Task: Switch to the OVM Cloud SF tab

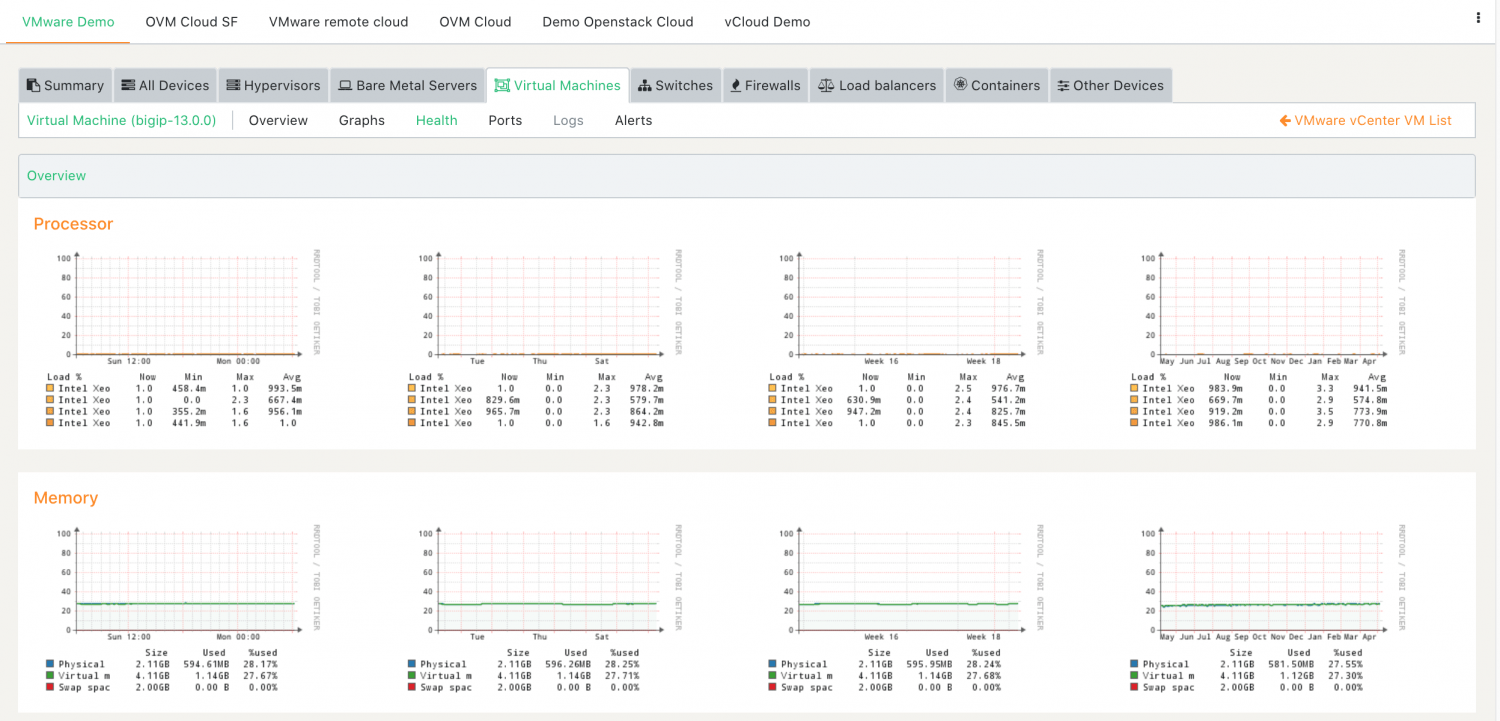Action: (x=191, y=21)
